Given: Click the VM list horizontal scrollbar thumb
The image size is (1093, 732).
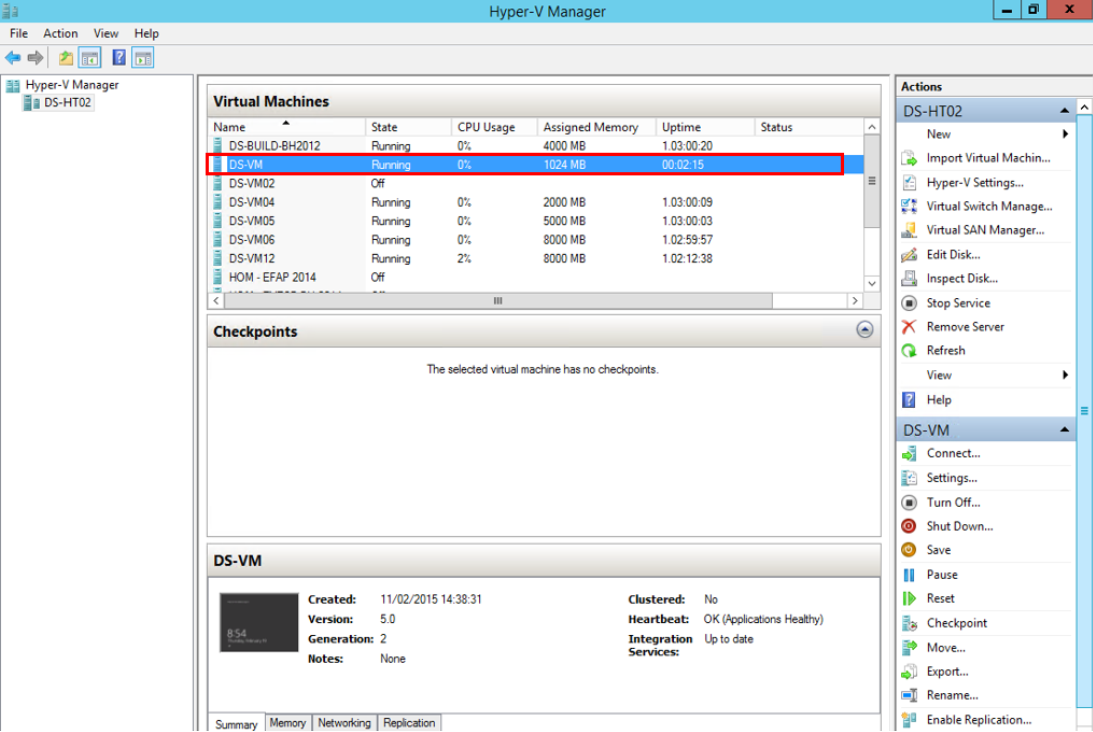Looking at the screenshot, I should point(498,300).
